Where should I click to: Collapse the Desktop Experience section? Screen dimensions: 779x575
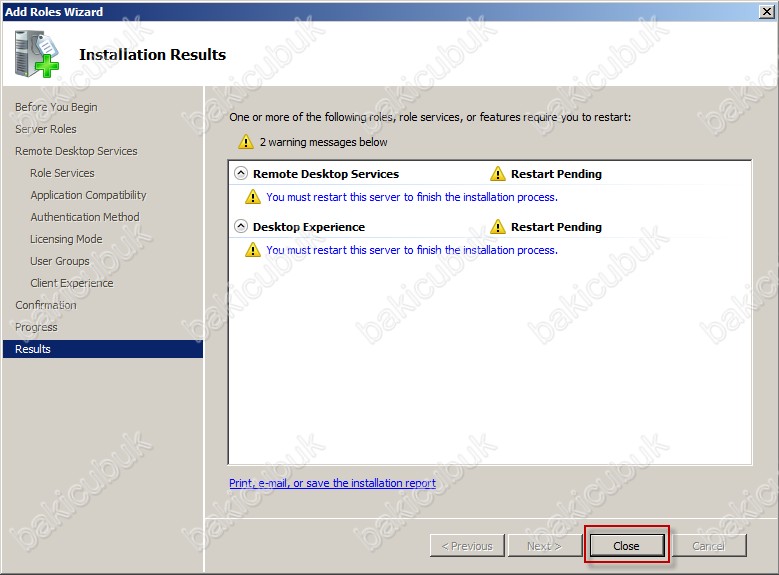click(x=241, y=226)
